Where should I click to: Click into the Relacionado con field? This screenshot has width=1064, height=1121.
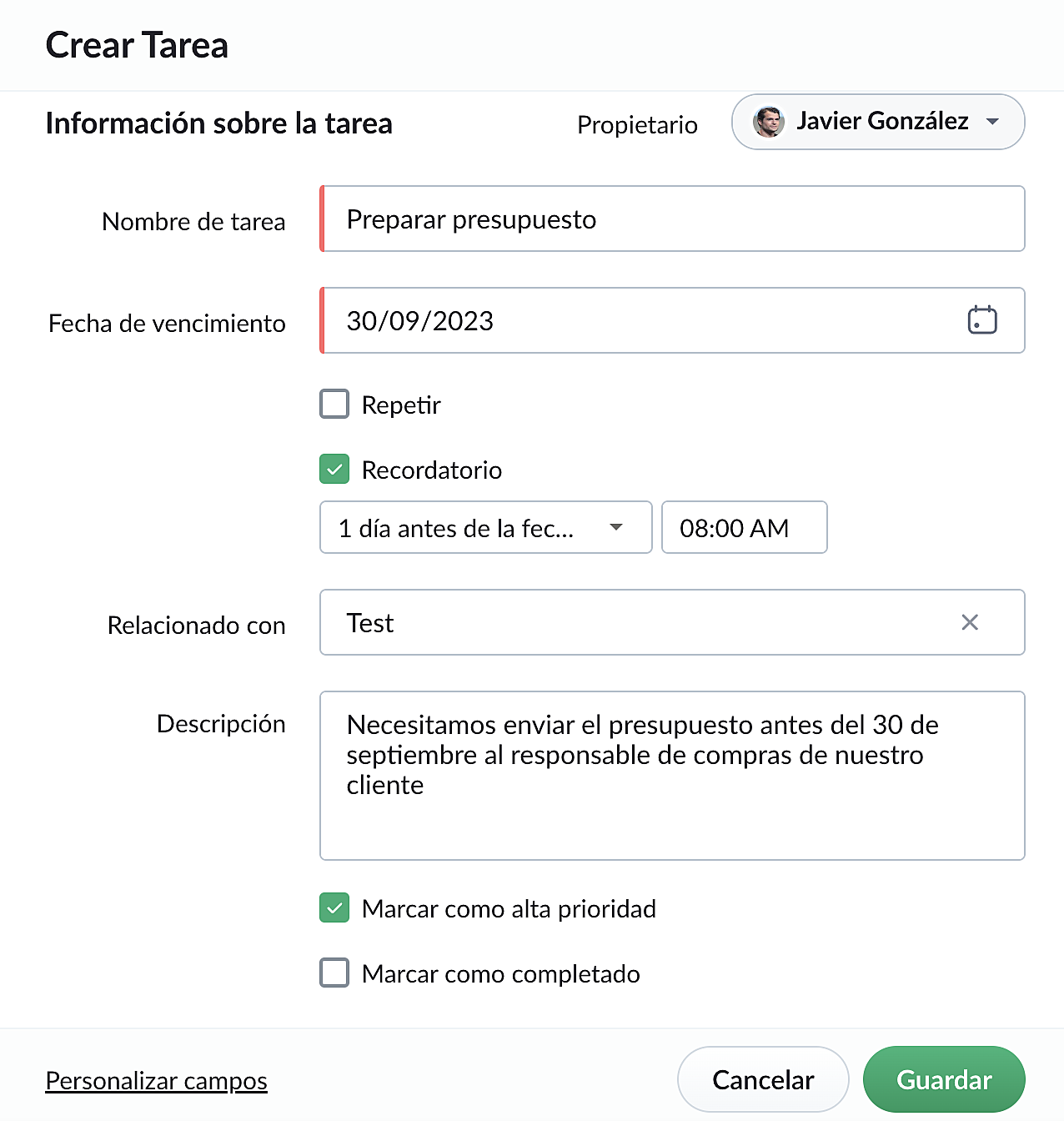[672, 622]
